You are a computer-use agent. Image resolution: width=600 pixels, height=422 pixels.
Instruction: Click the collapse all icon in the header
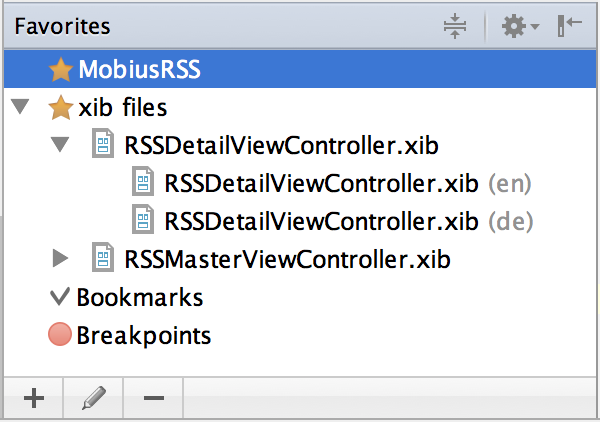tap(455, 27)
